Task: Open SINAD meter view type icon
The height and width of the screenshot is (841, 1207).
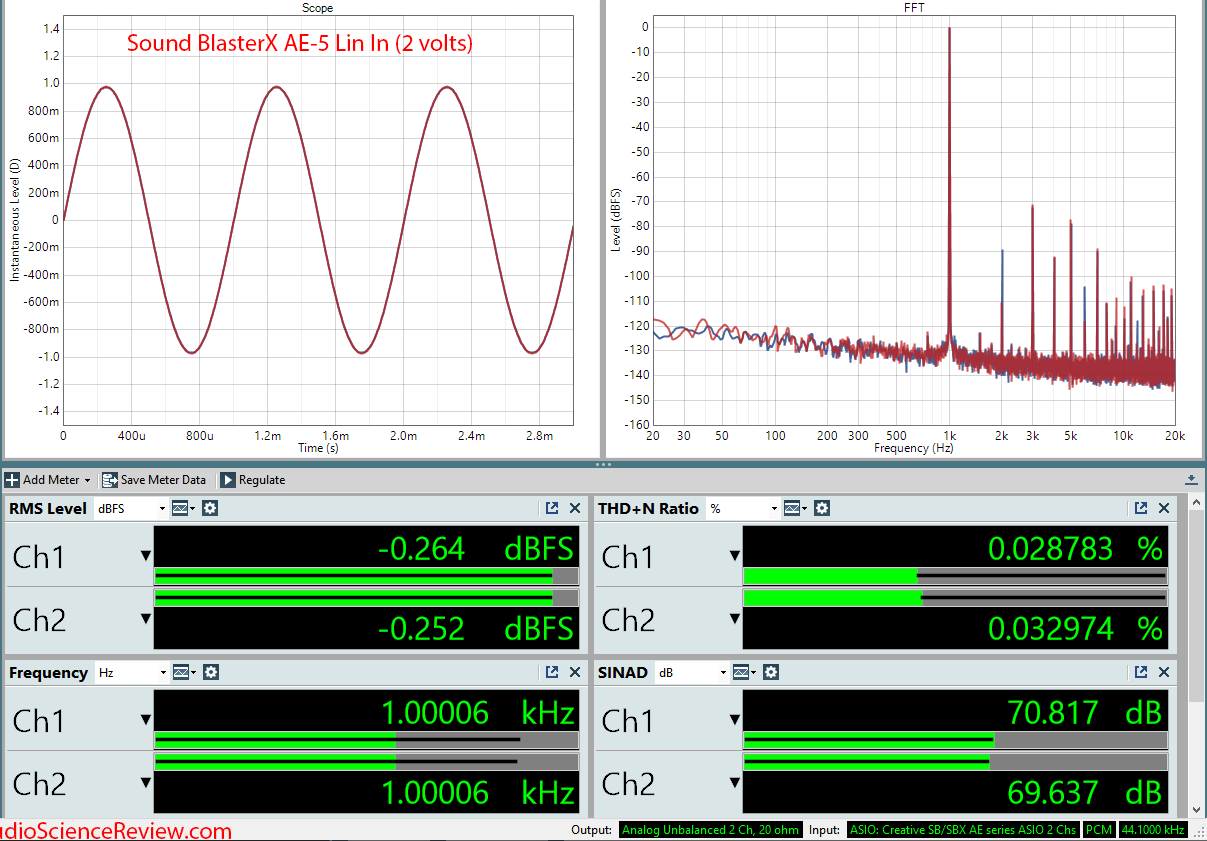Action: tap(743, 673)
